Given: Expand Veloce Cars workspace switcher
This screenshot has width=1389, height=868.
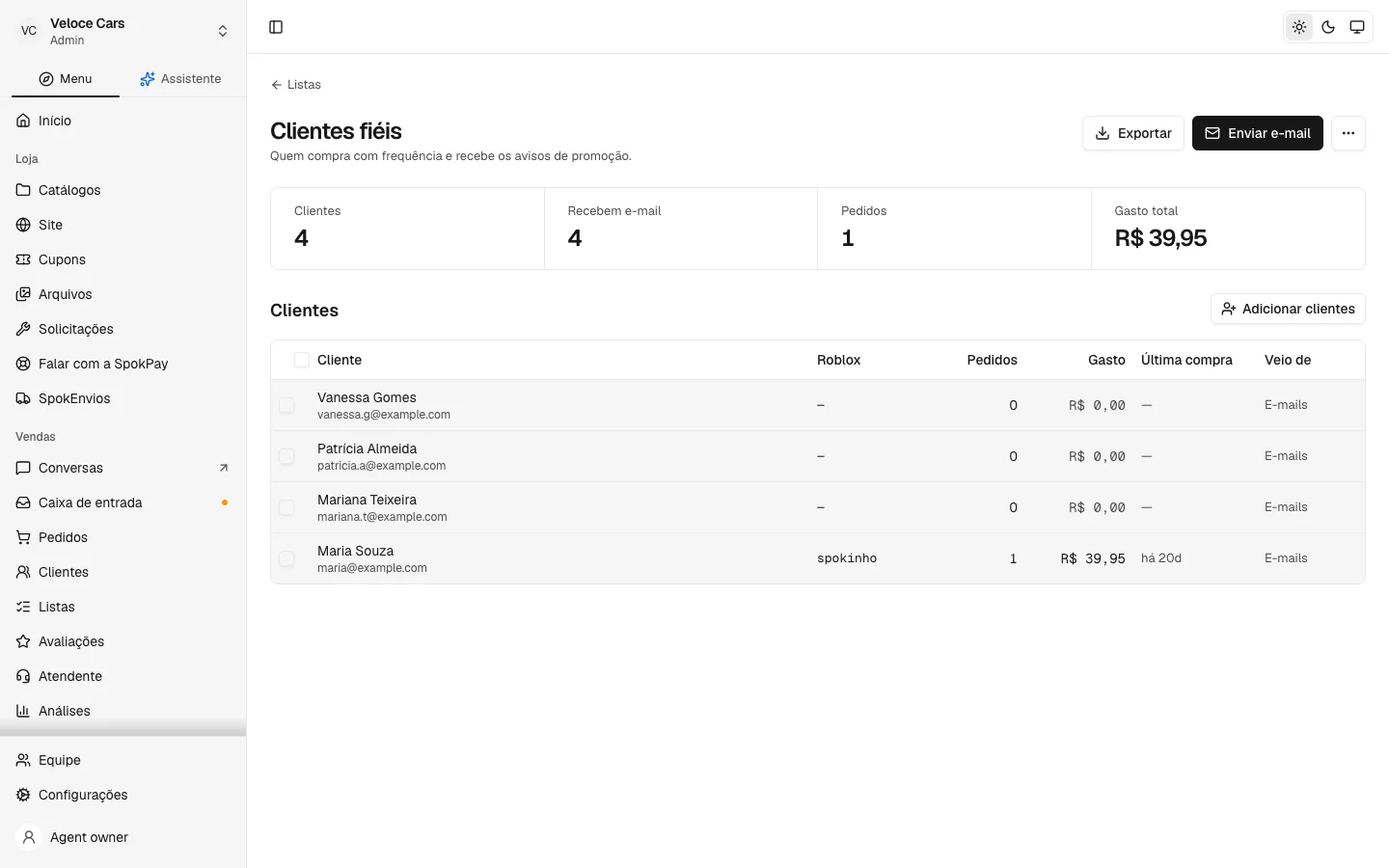Looking at the screenshot, I should tap(123, 31).
